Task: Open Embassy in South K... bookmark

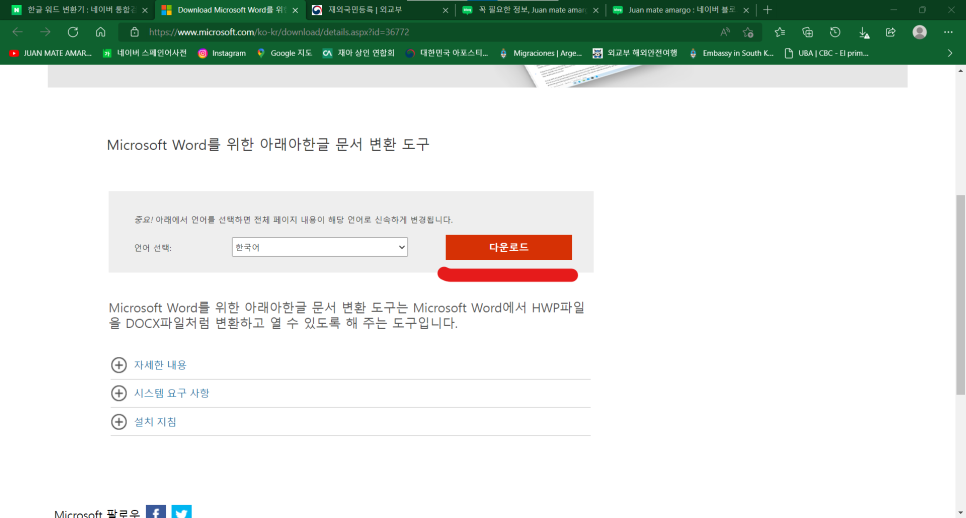Action: point(731,54)
